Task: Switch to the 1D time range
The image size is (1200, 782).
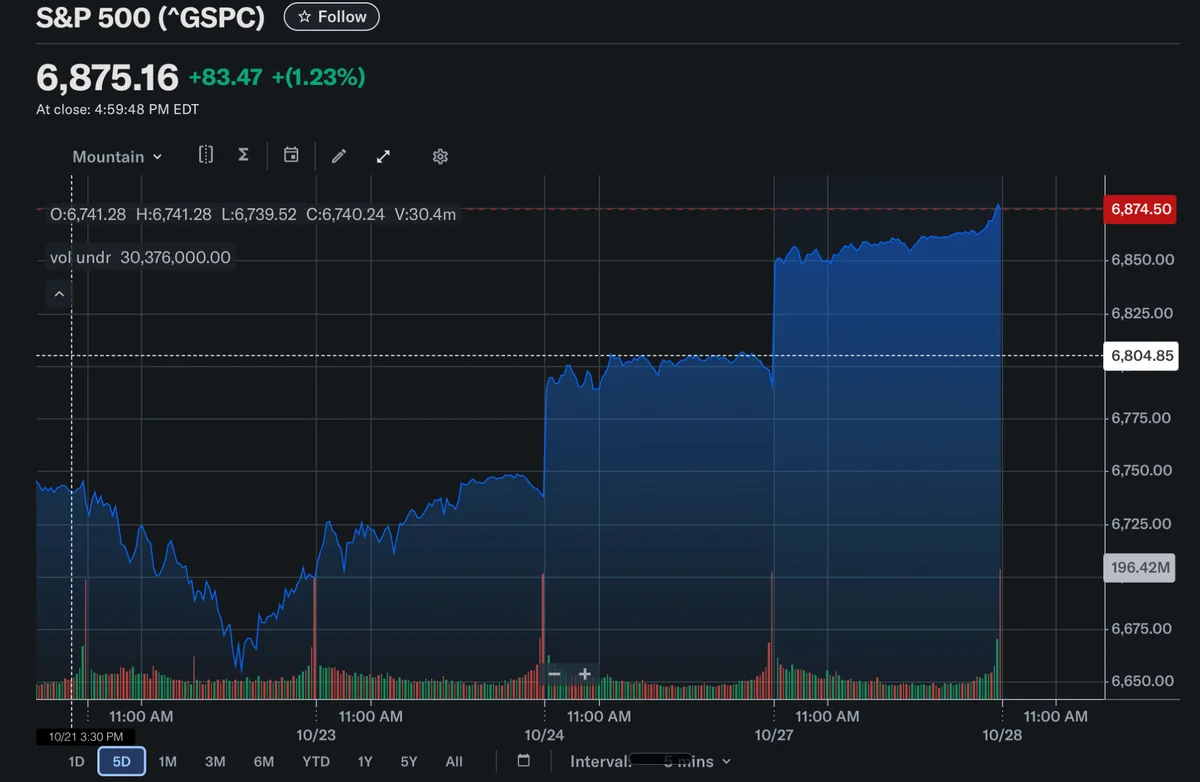Action: tap(76, 761)
